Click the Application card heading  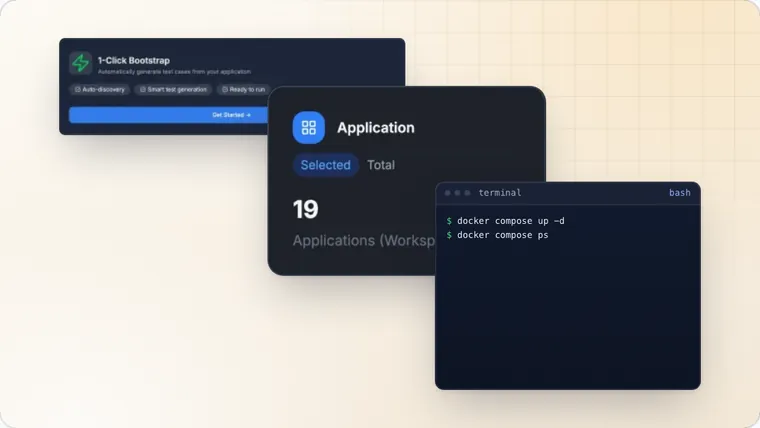click(x=376, y=127)
